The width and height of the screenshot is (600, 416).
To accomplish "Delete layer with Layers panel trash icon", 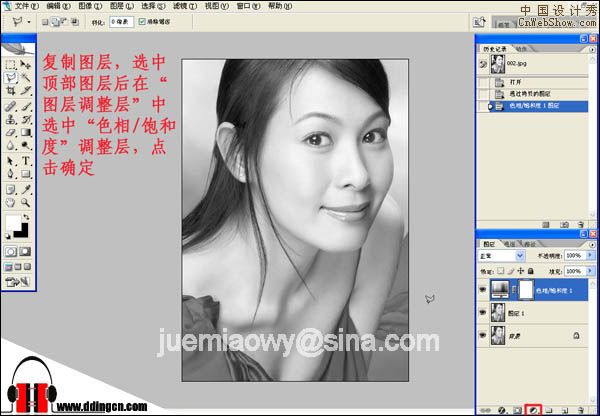I will point(580,410).
